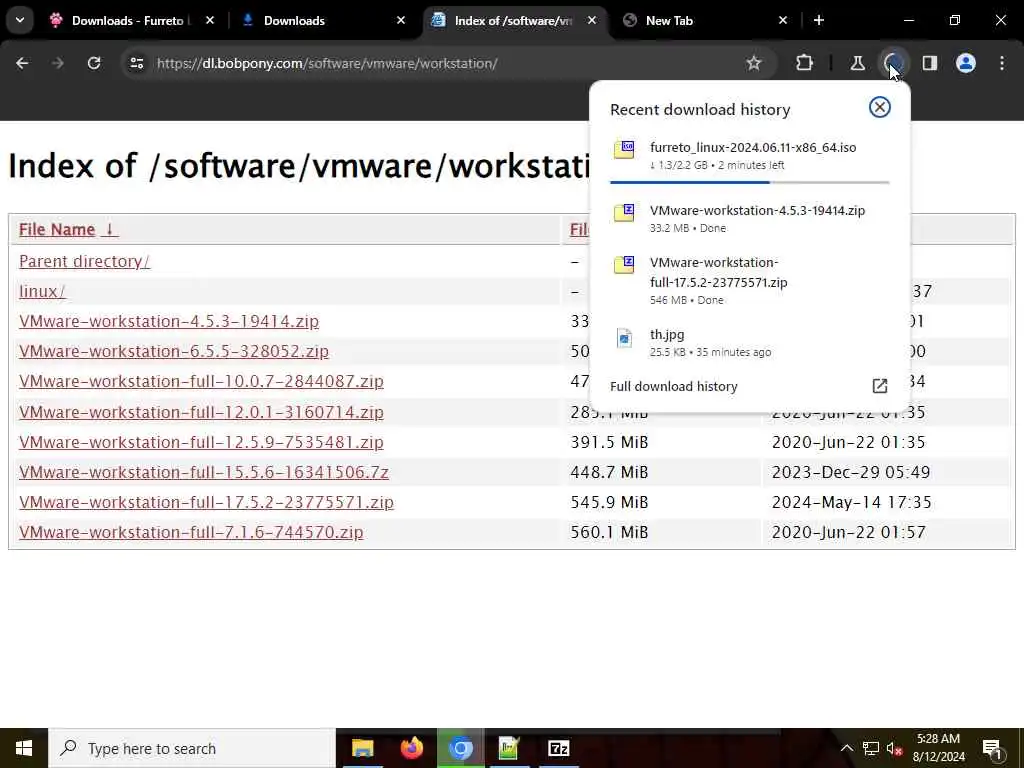Click the th.jpg image file icon

point(624,338)
